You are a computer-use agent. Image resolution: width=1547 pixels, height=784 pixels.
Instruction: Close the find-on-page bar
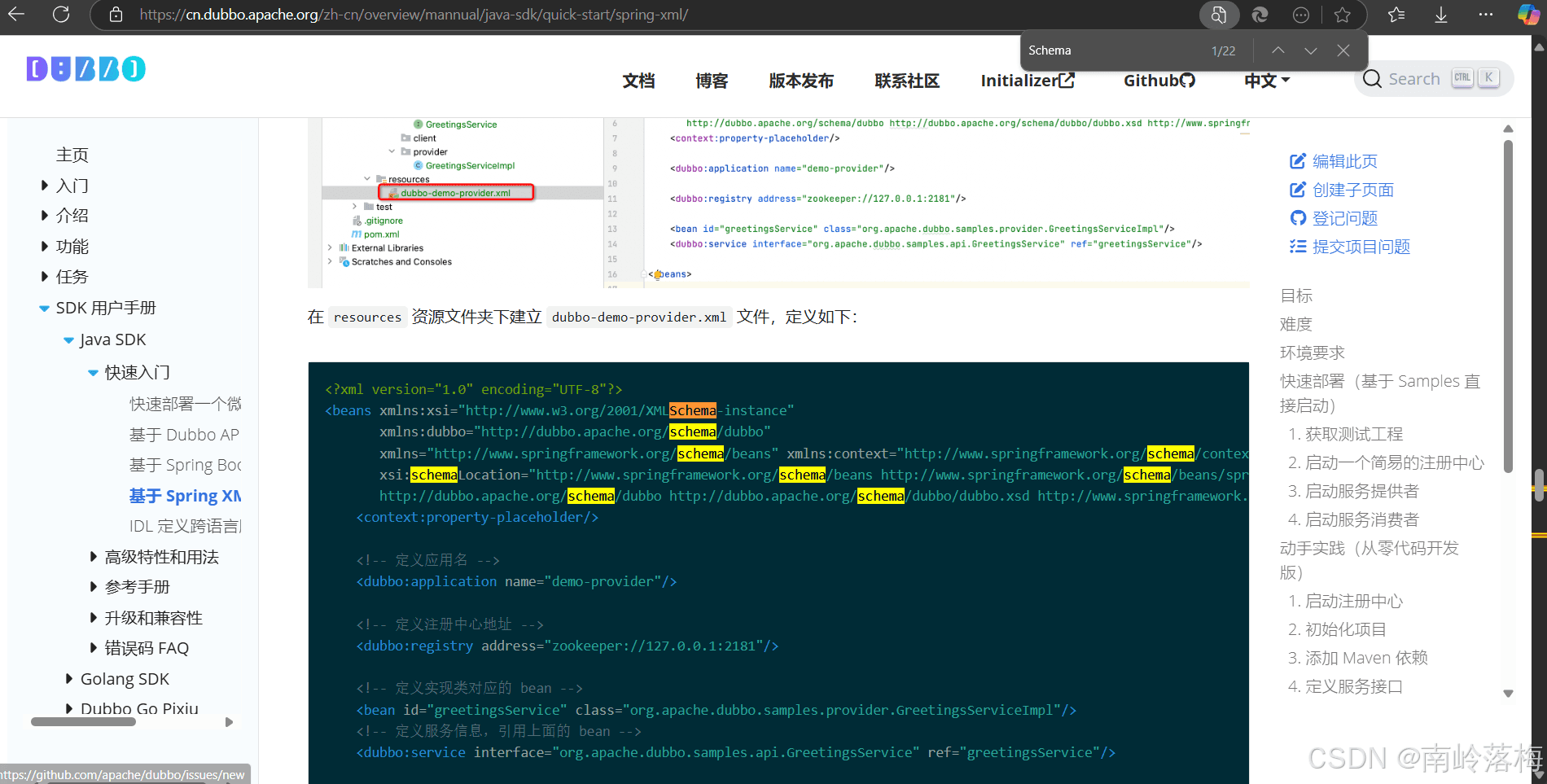[1343, 50]
